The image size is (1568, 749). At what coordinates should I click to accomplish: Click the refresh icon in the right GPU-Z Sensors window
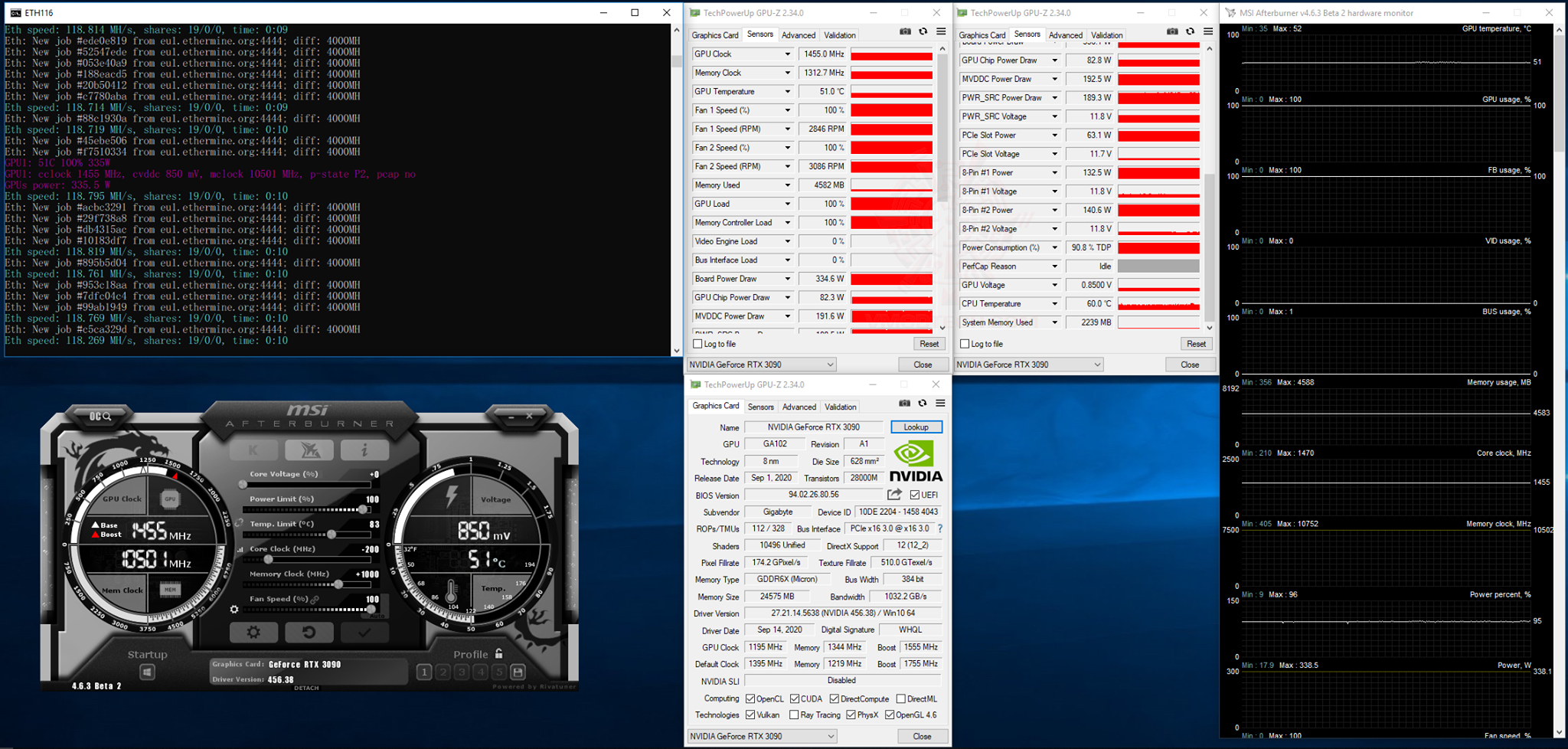[1190, 32]
